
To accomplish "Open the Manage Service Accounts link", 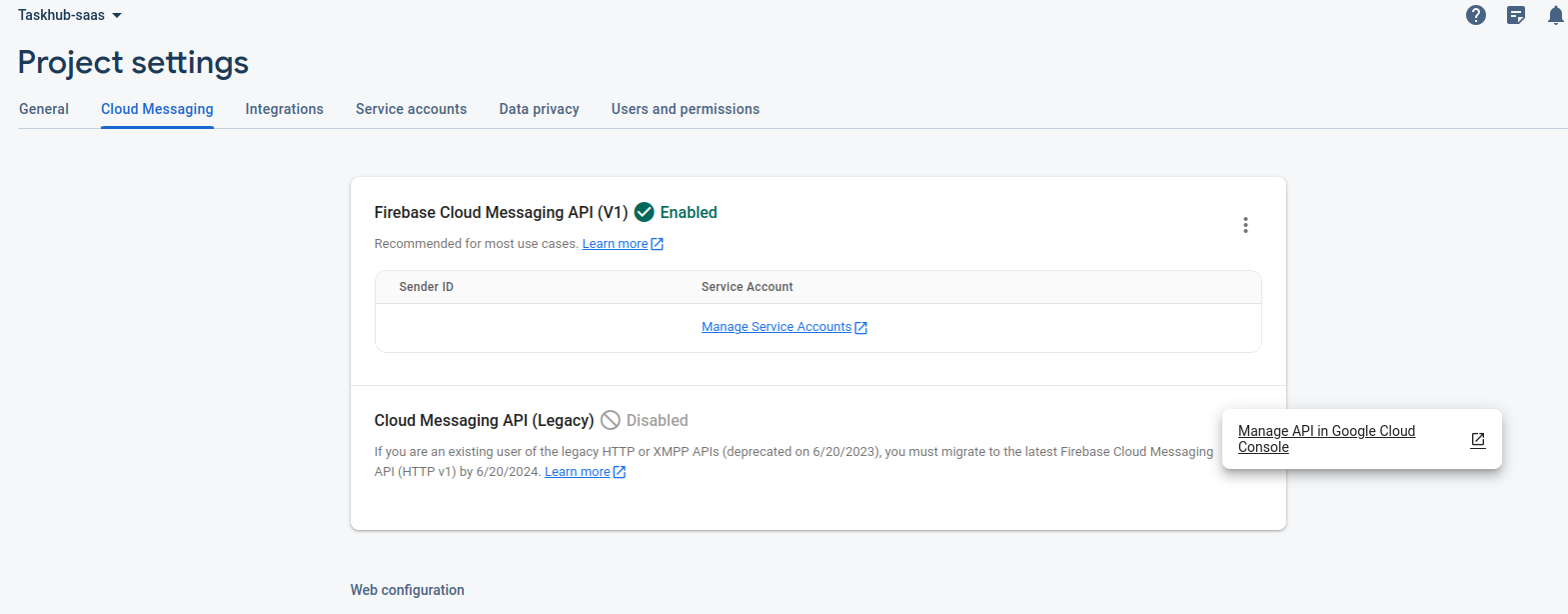I will click(x=776, y=327).
